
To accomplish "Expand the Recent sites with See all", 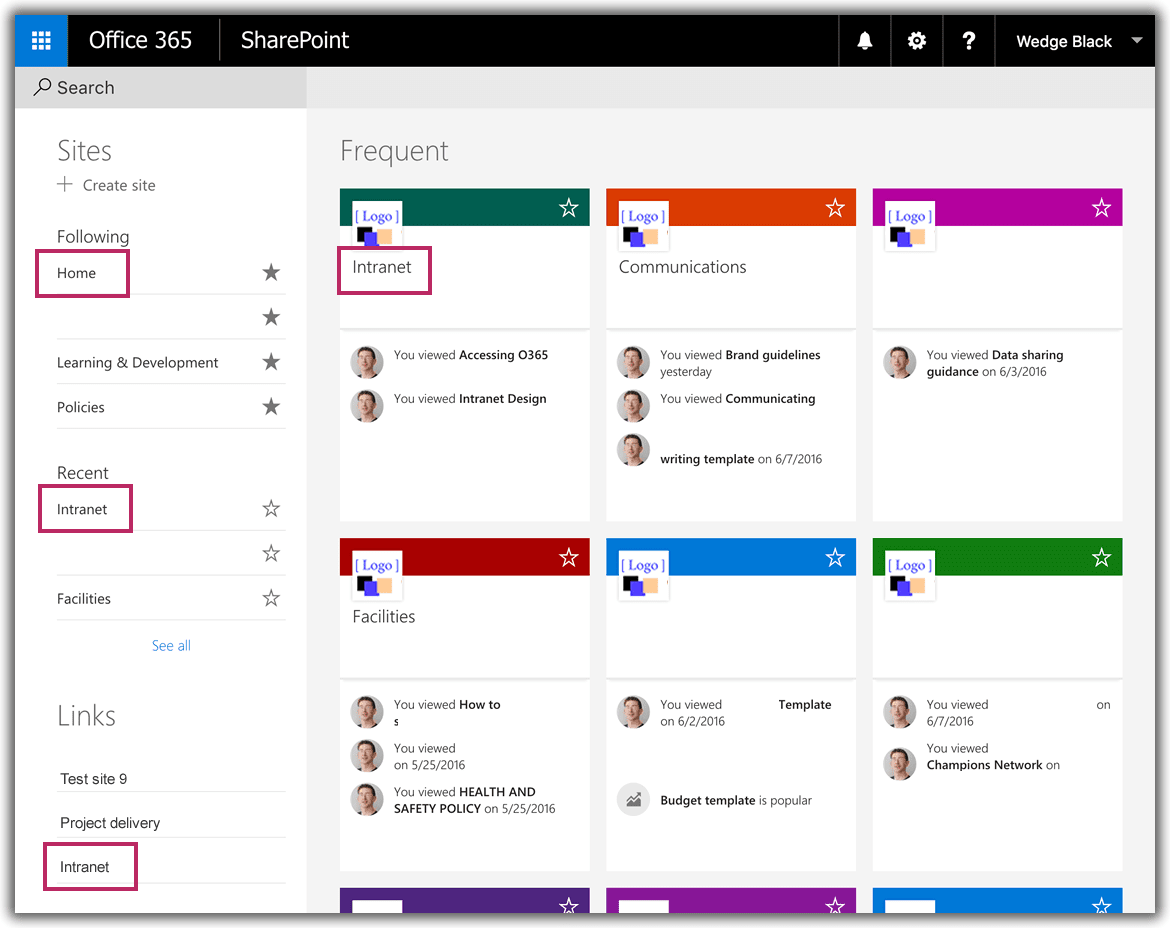I will tap(171, 646).
